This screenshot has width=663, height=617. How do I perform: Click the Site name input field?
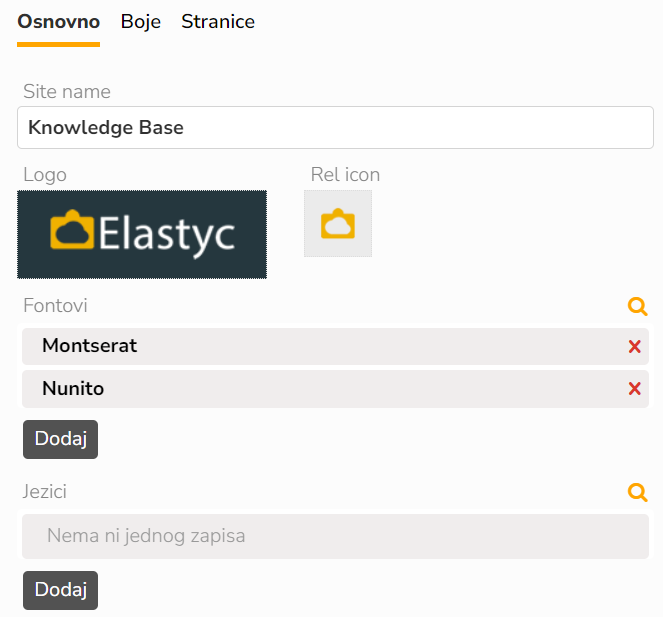[x=335, y=128]
